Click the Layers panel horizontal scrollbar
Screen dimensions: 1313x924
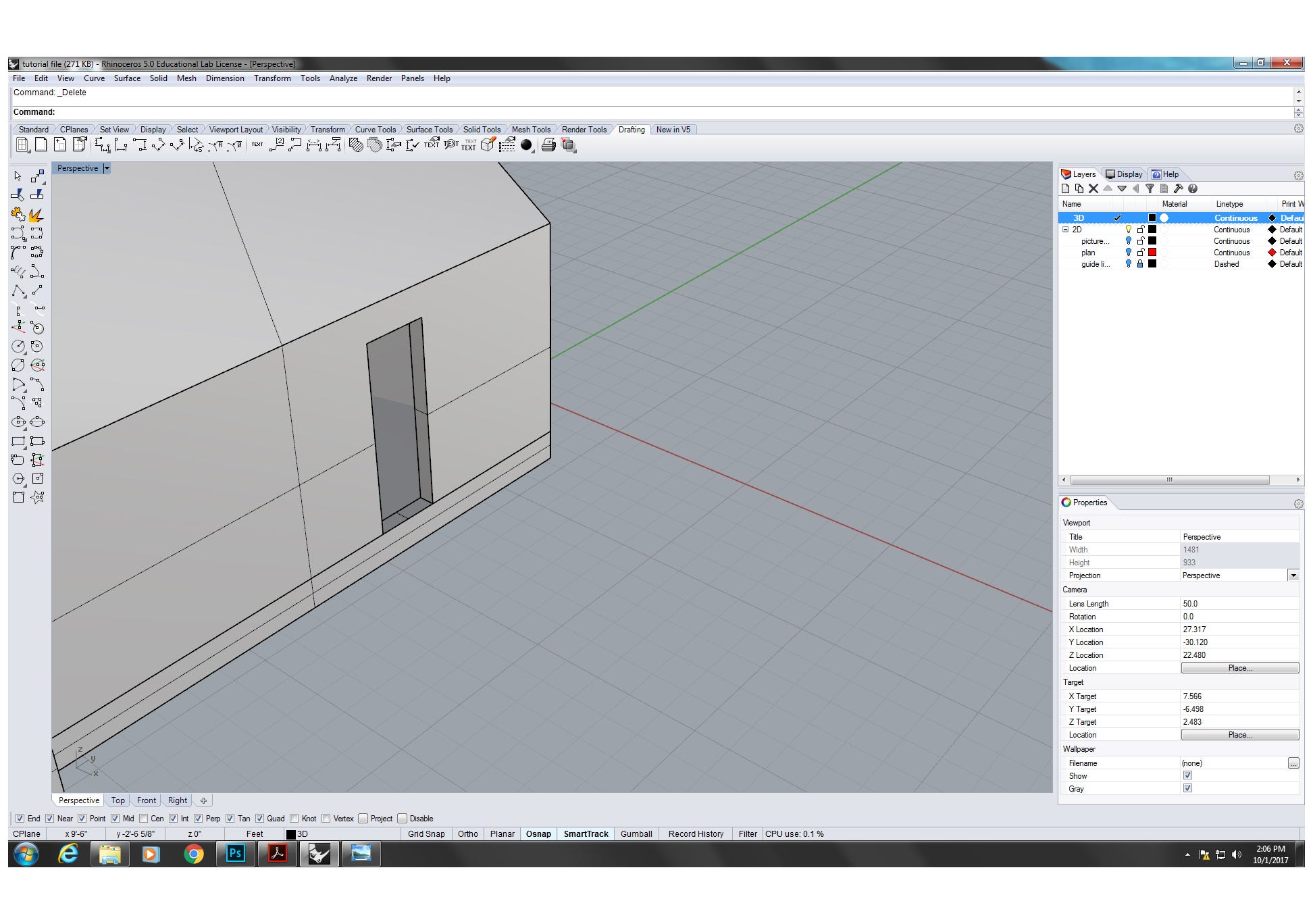click(x=1170, y=480)
